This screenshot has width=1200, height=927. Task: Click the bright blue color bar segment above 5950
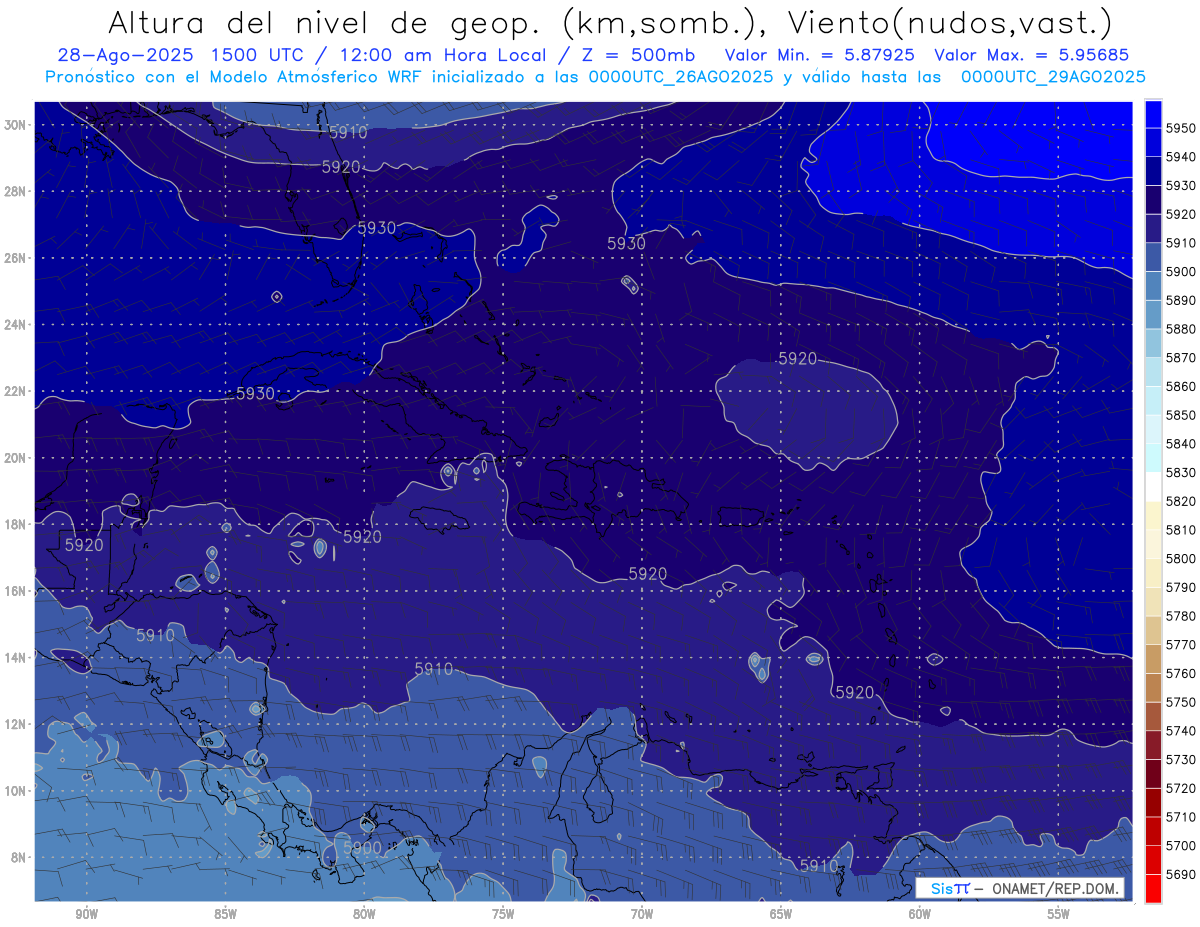[1153, 114]
